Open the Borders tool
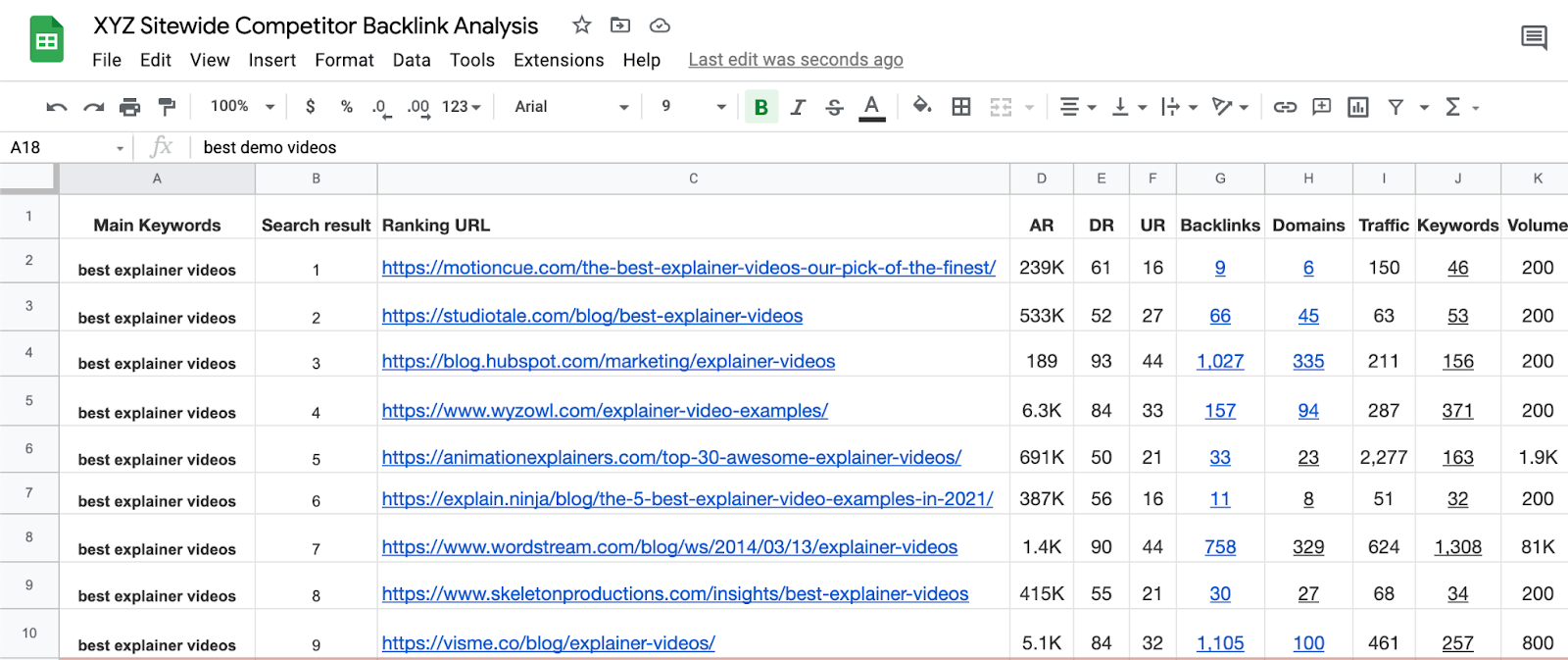The height and width of the screenshot is (660, 1568). point(961,107)
